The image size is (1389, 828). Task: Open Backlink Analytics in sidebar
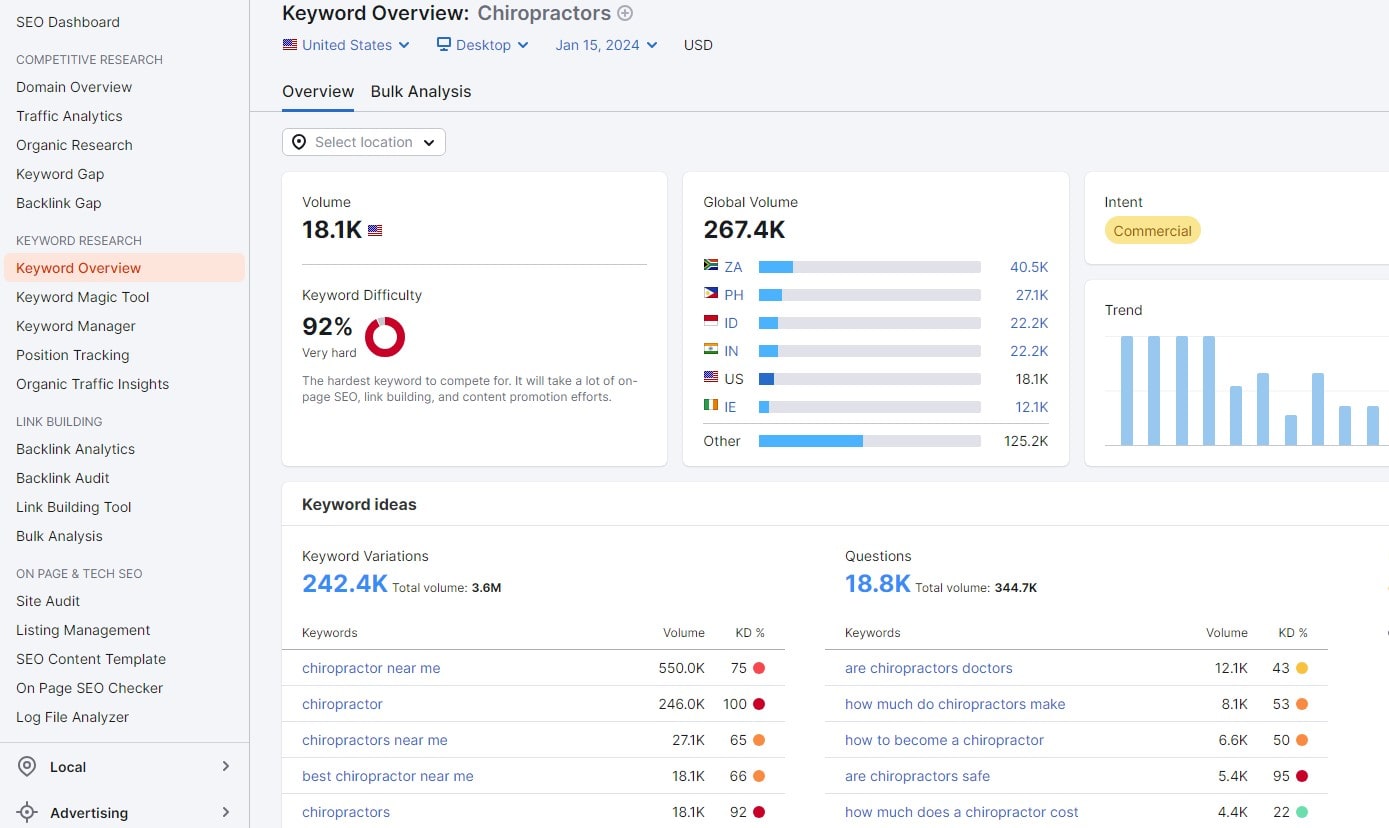[75, 449]
